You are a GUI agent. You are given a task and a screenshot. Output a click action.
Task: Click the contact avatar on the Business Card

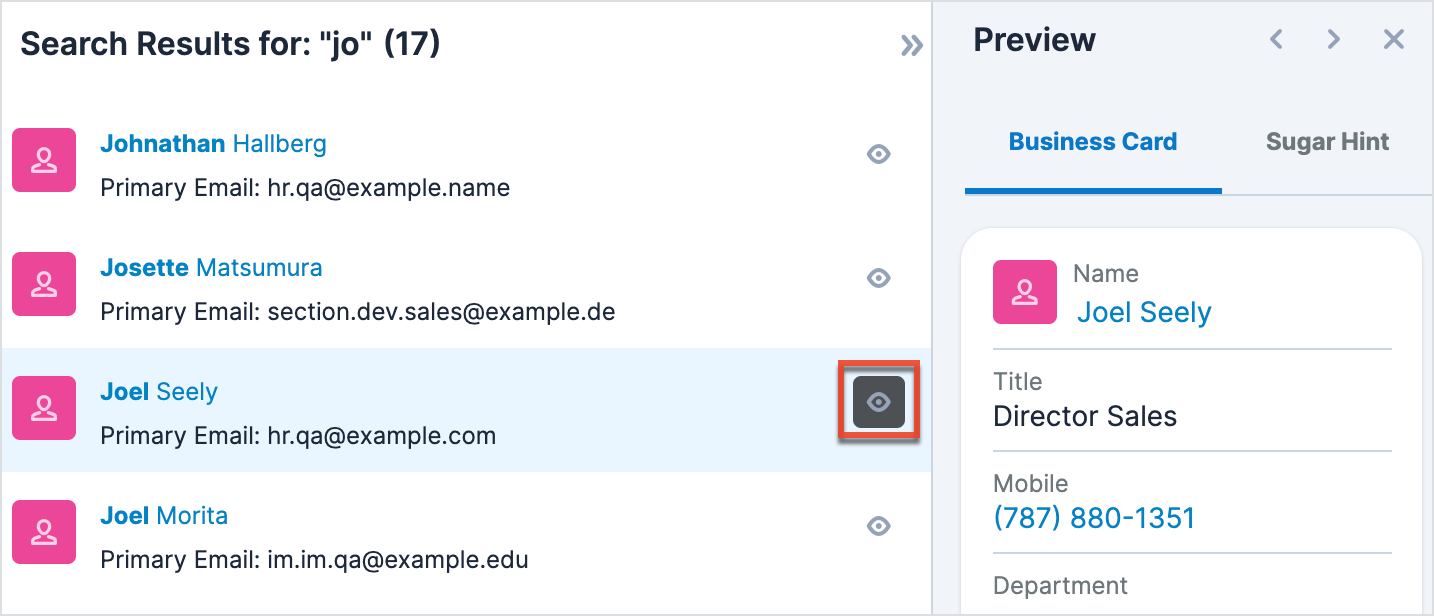[1024, 292]
